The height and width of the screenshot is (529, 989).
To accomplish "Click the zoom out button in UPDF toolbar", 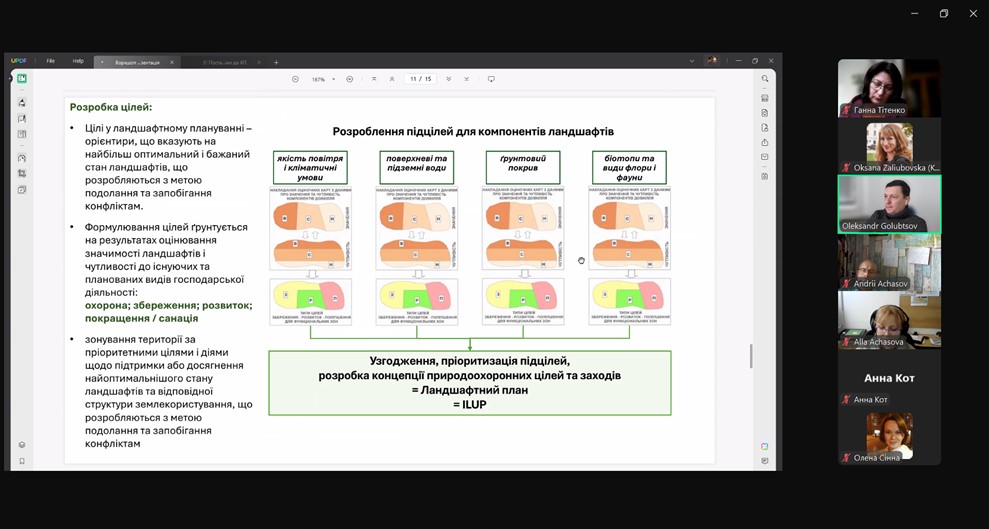I will pyautogui.click(x=295, y=79).
